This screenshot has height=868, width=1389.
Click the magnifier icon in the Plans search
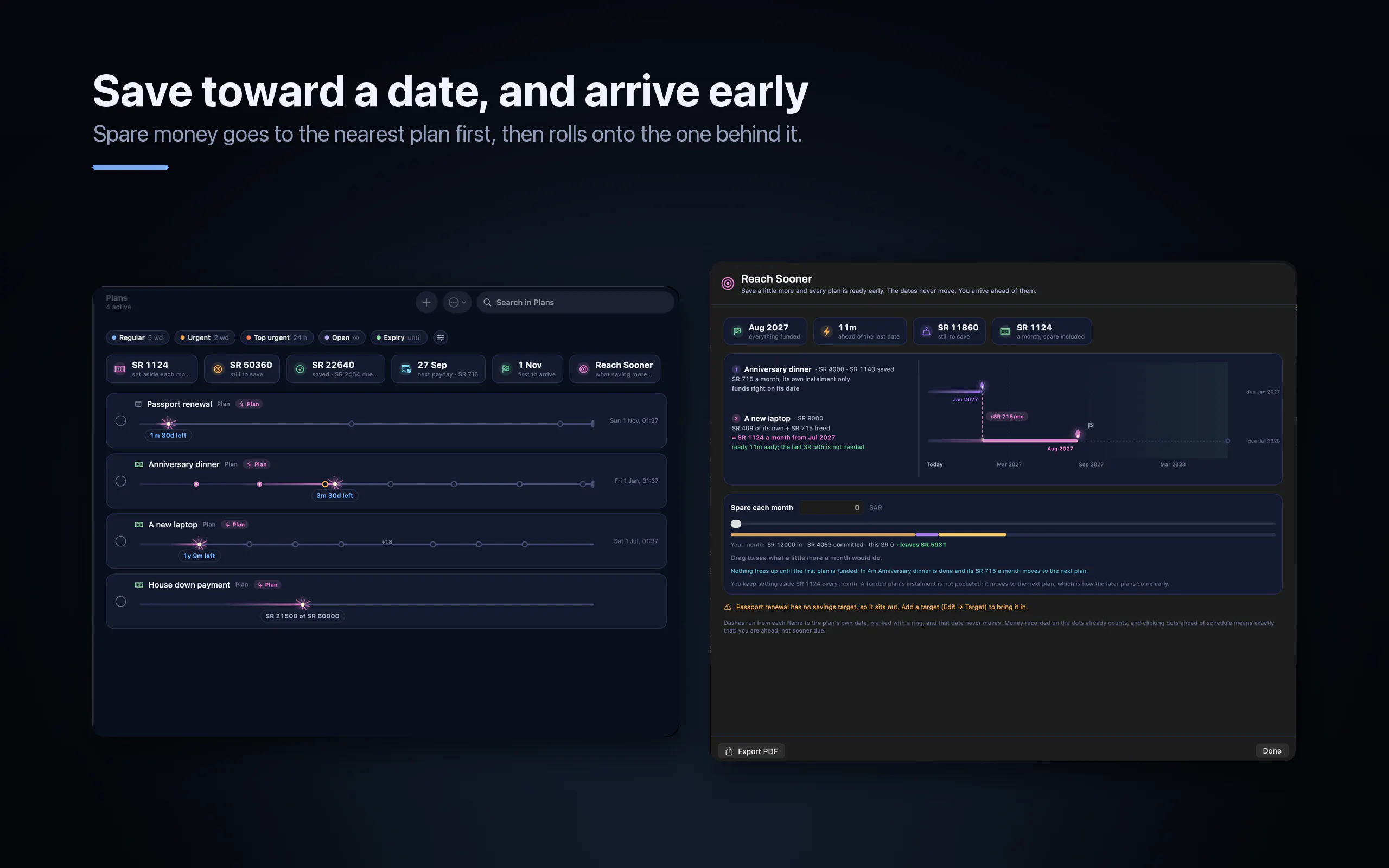tap(487, 303)
